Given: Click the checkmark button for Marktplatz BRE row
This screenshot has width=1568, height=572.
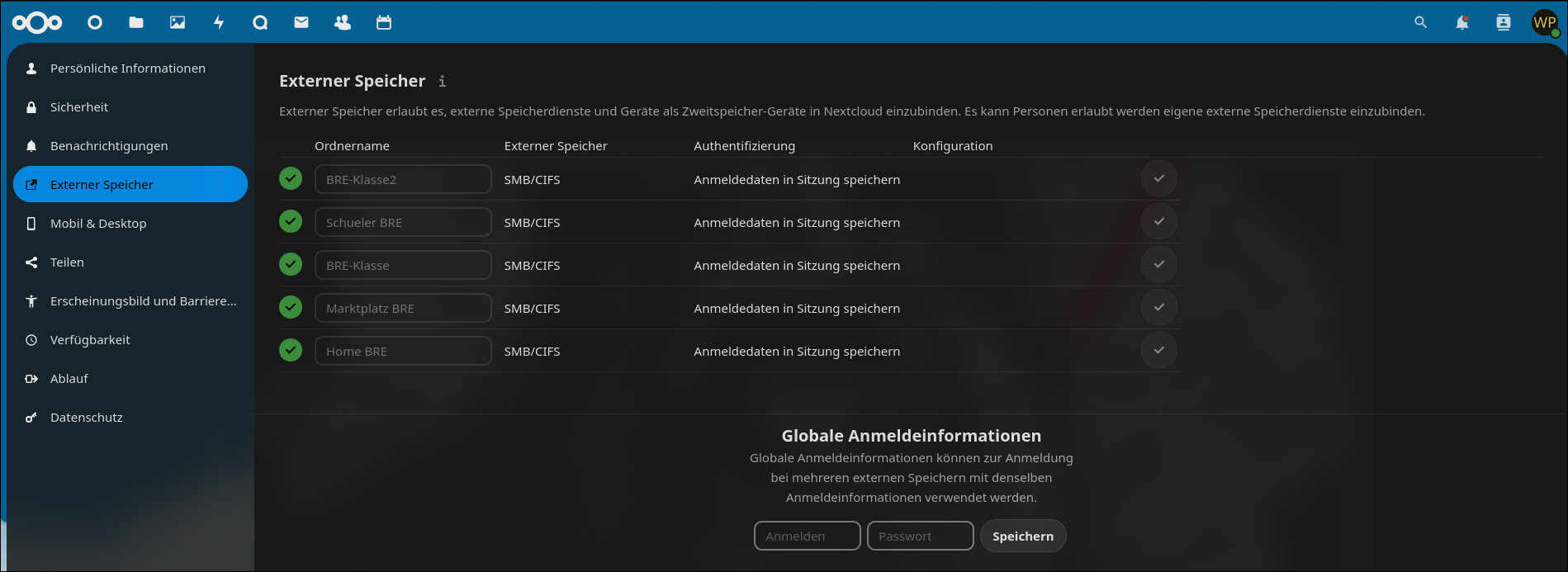Looking at the screenshot, I should pos(1158,308).
